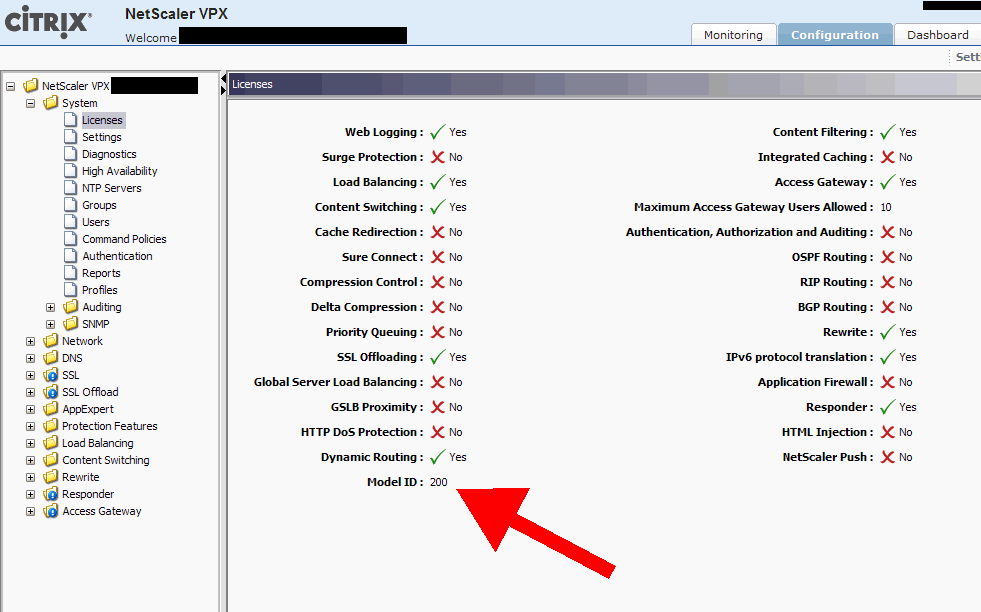Click the SSL Offload folder icon
Viewport: 981px width, 612px height.
[51, 392]
